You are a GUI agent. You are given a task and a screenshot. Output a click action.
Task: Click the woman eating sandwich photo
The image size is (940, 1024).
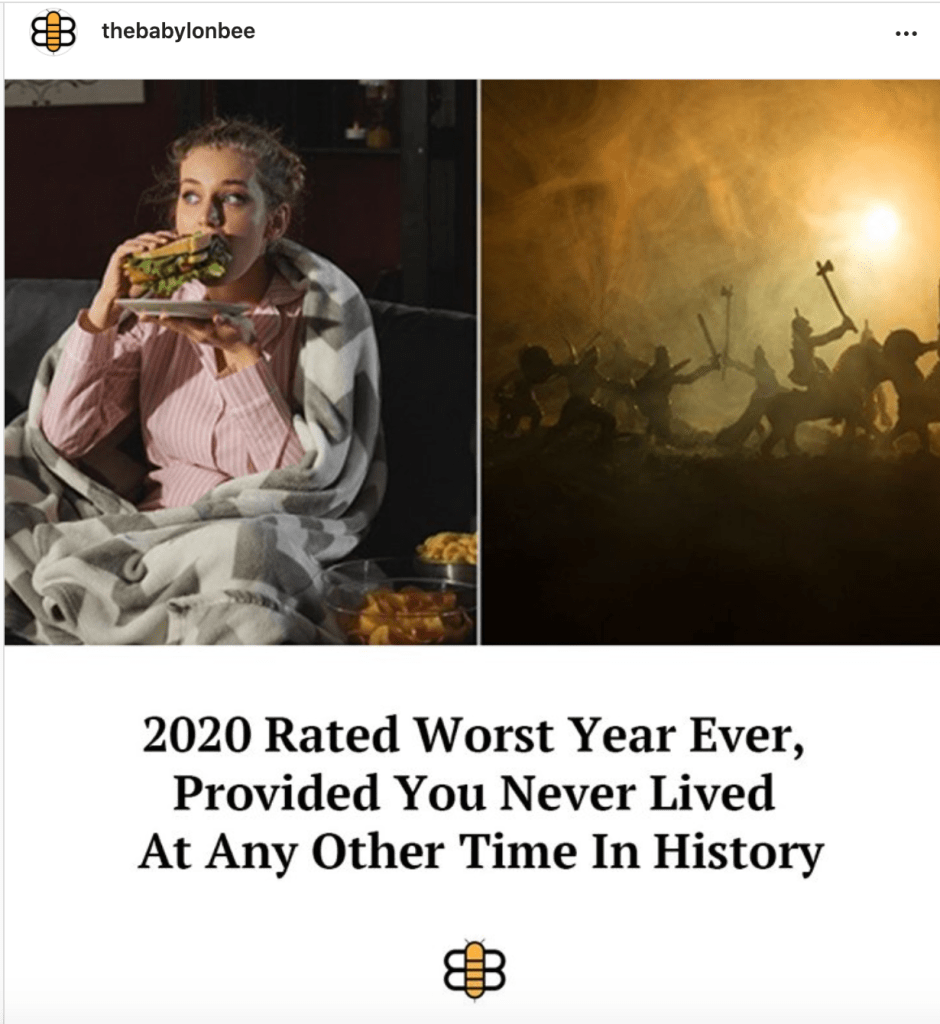[240, 362]
